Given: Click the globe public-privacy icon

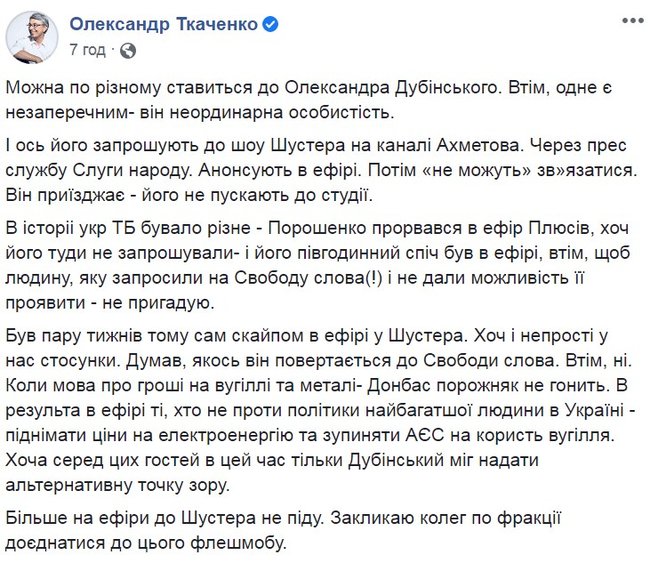Looking at the screenshot, I should click(x=129, y=49).
